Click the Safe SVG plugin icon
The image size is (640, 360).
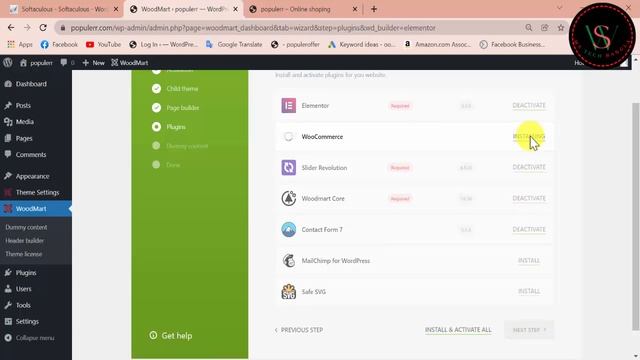pos(289,291)
